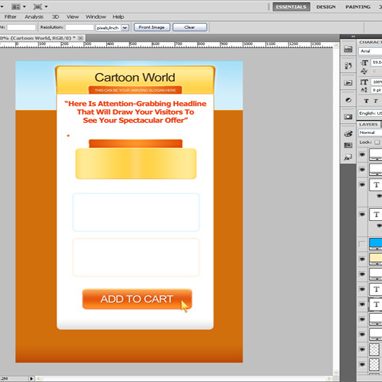Open the Arrange Documents icon in top bar
Screen dimensions: 382x382
(x=16, y=6)
